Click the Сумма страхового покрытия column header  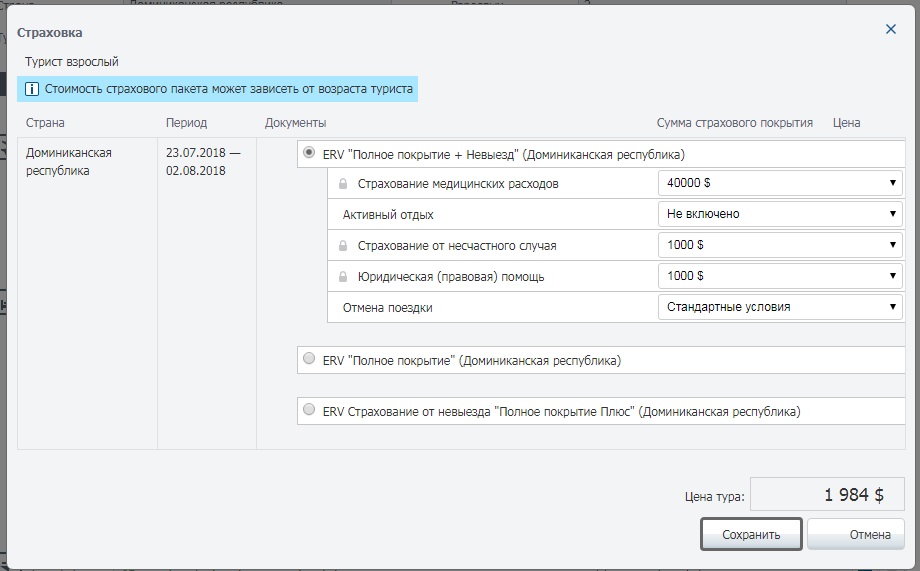tap(734, 123)
